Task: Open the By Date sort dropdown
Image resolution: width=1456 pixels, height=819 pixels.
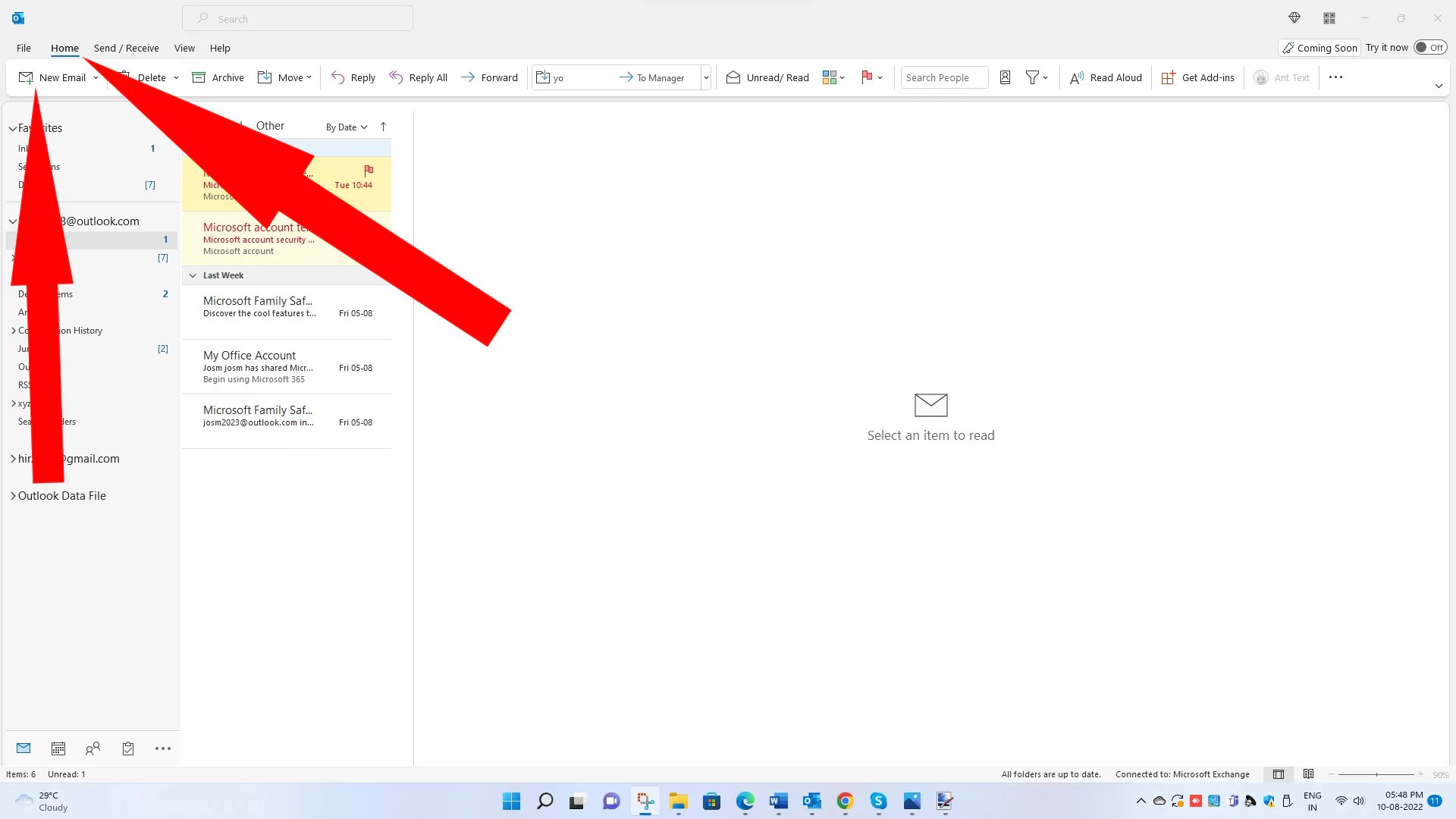Action: click(345, 127)
